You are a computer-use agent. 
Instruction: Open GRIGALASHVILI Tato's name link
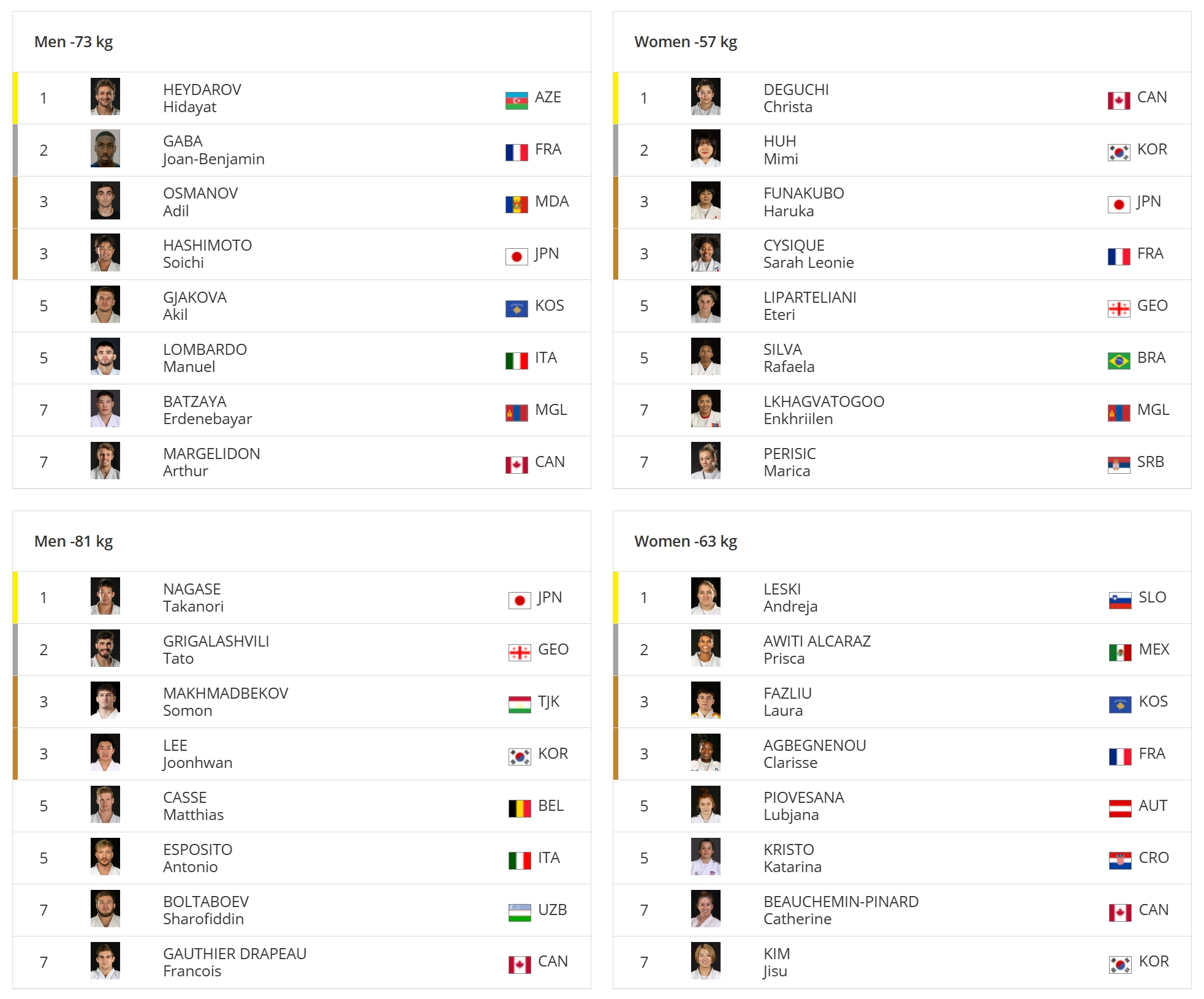pyautogui.click(x=216, y=650)
